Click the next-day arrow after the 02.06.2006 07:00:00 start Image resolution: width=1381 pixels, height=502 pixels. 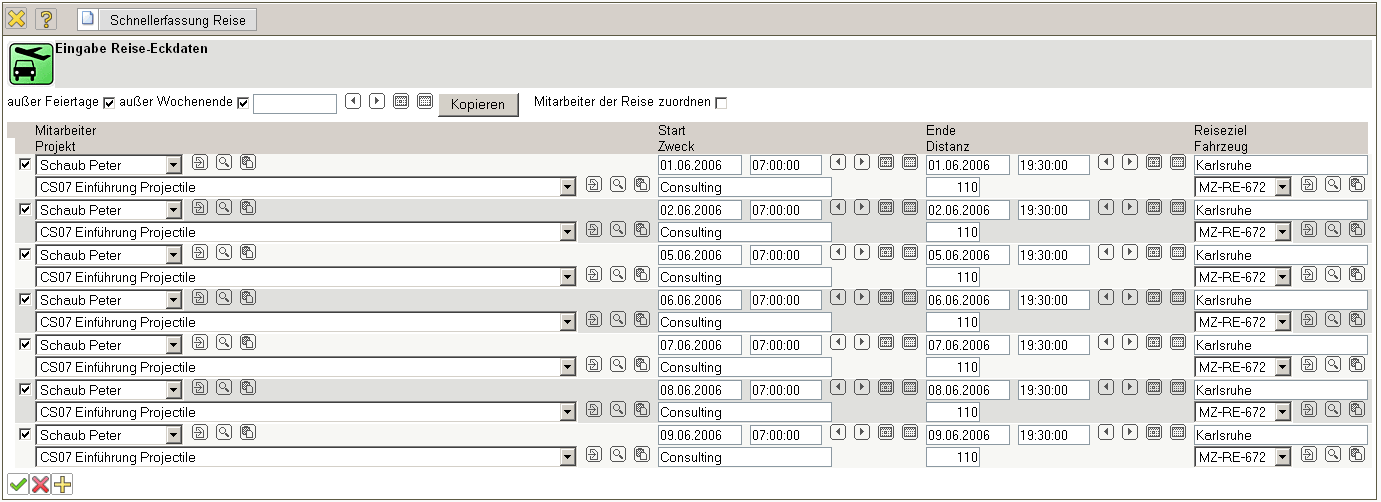click(x=862, y=207)
